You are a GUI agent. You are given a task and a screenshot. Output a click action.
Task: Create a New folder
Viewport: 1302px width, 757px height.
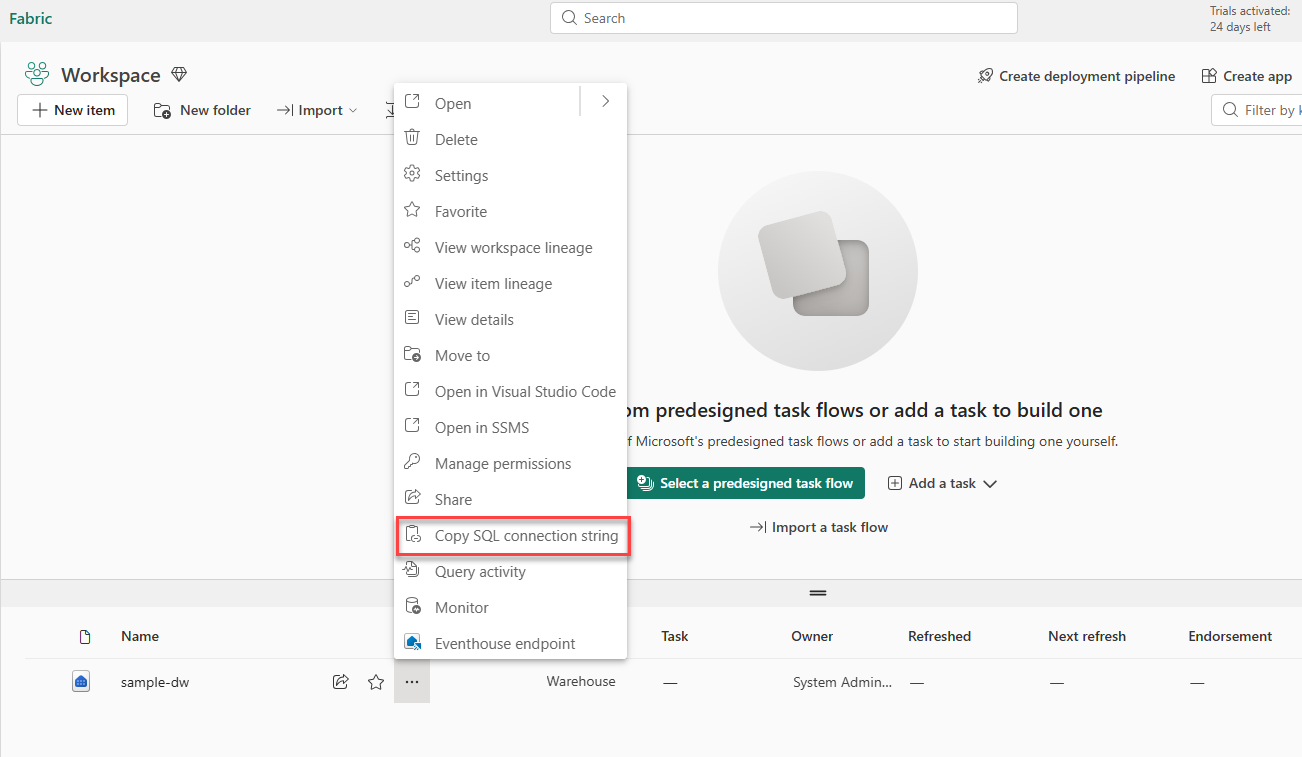click(202, 110)
